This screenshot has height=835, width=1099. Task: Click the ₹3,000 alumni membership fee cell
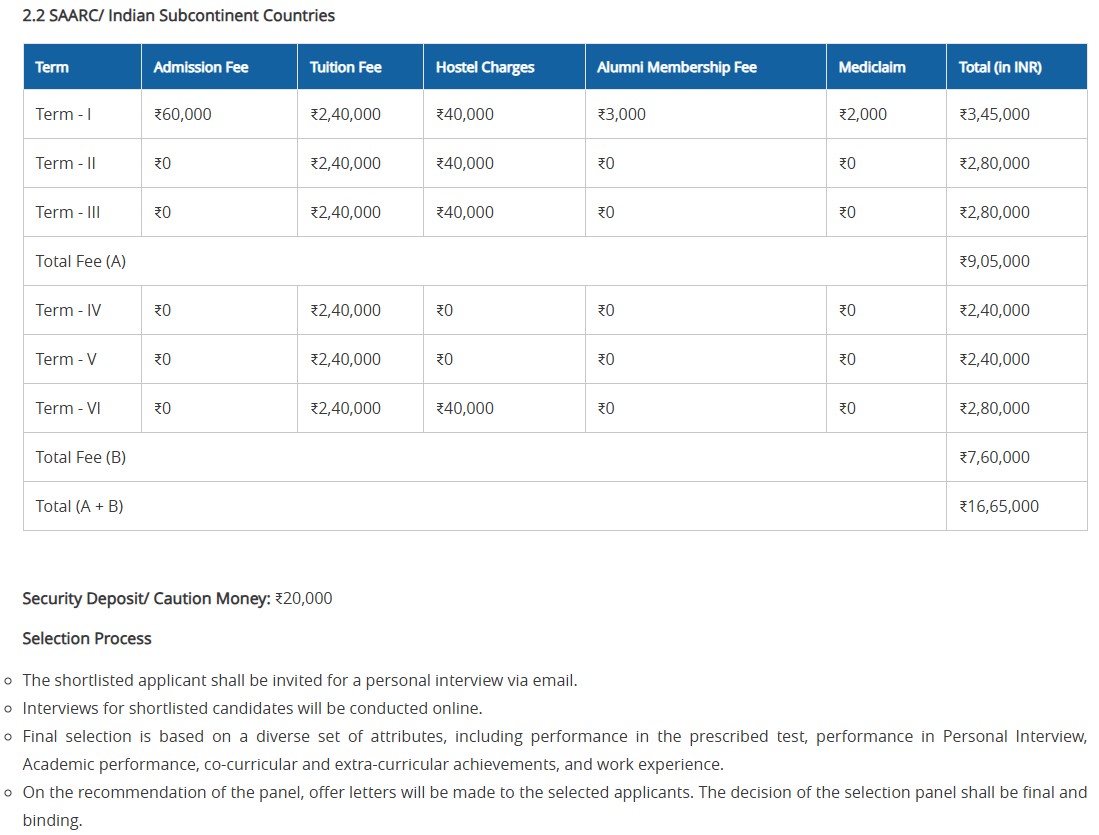[x=621, y=114]
